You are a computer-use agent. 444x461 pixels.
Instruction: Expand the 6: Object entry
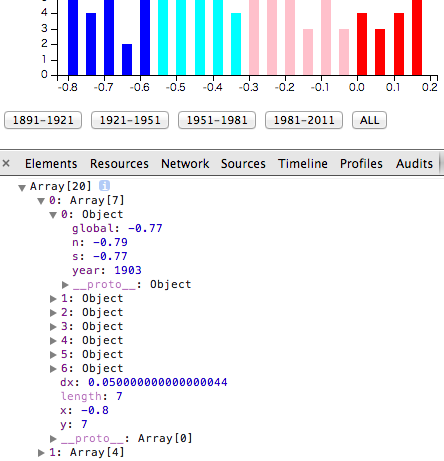[x=53, y=369]
